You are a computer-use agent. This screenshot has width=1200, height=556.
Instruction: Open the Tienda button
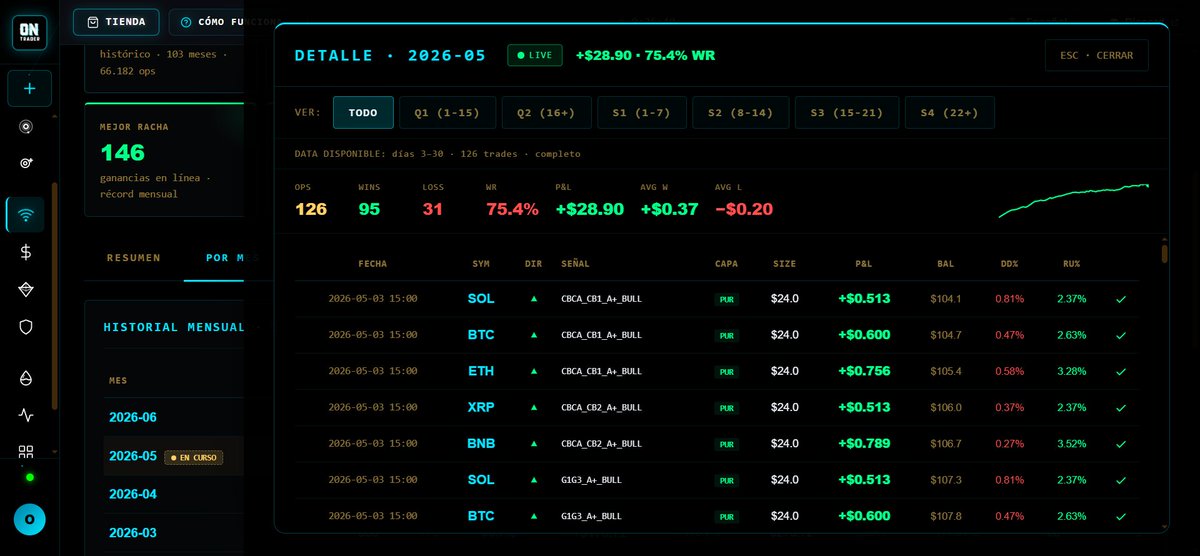pyautogui.click(x=116, y=22)
